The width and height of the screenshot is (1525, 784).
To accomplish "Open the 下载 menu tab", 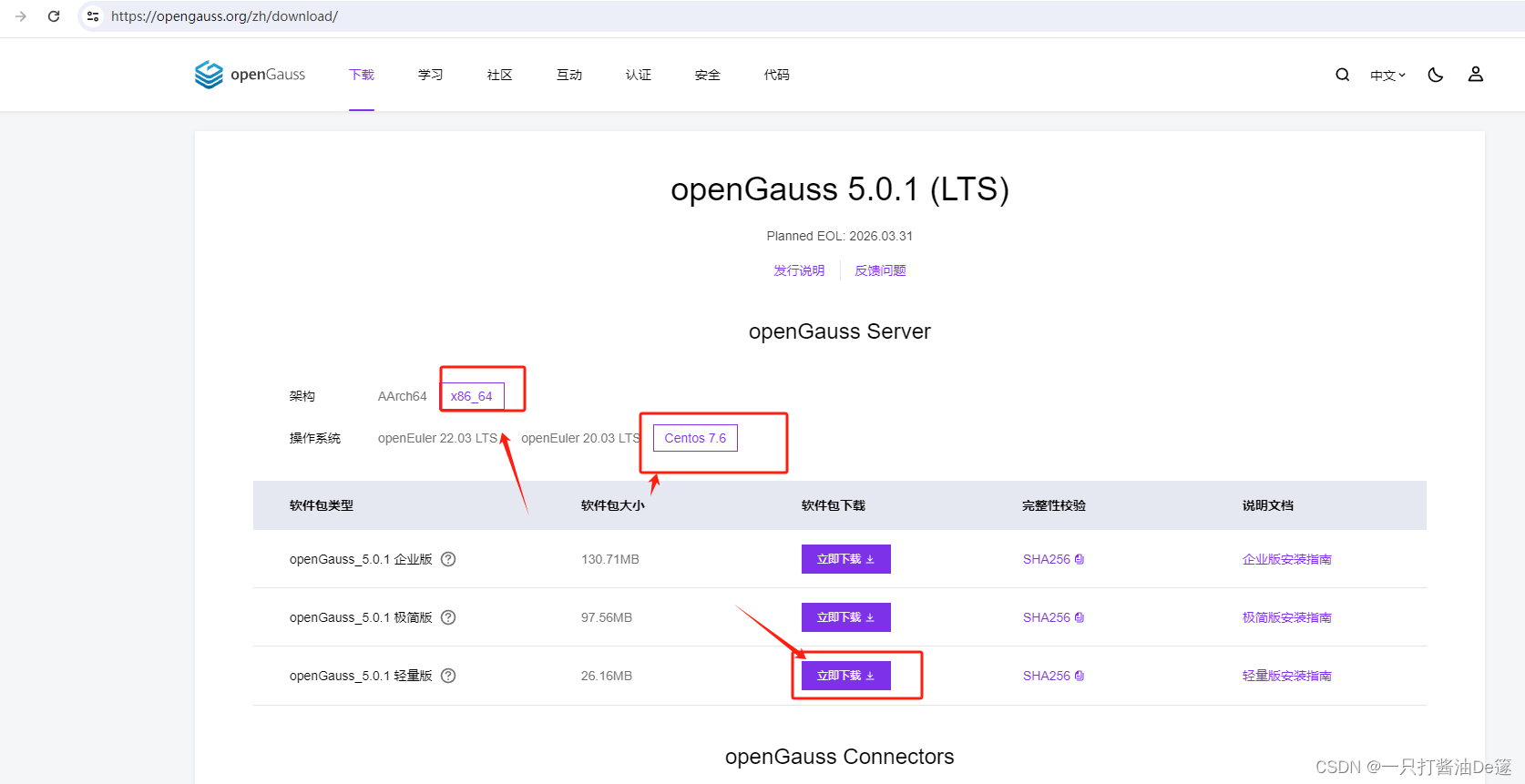I will 362,75.
